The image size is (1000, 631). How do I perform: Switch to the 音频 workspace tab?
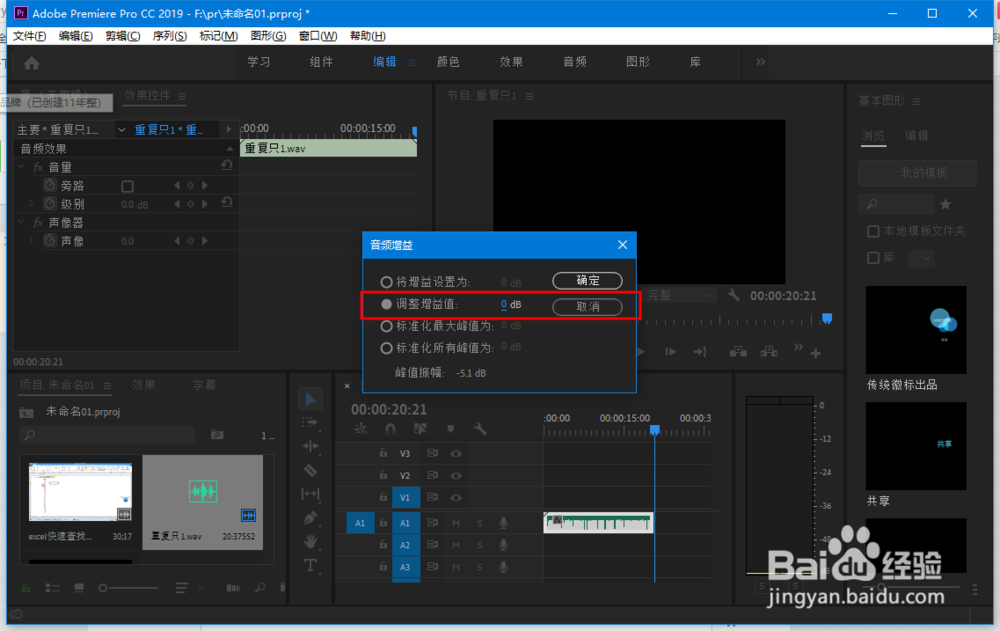[x=575, y=62]
